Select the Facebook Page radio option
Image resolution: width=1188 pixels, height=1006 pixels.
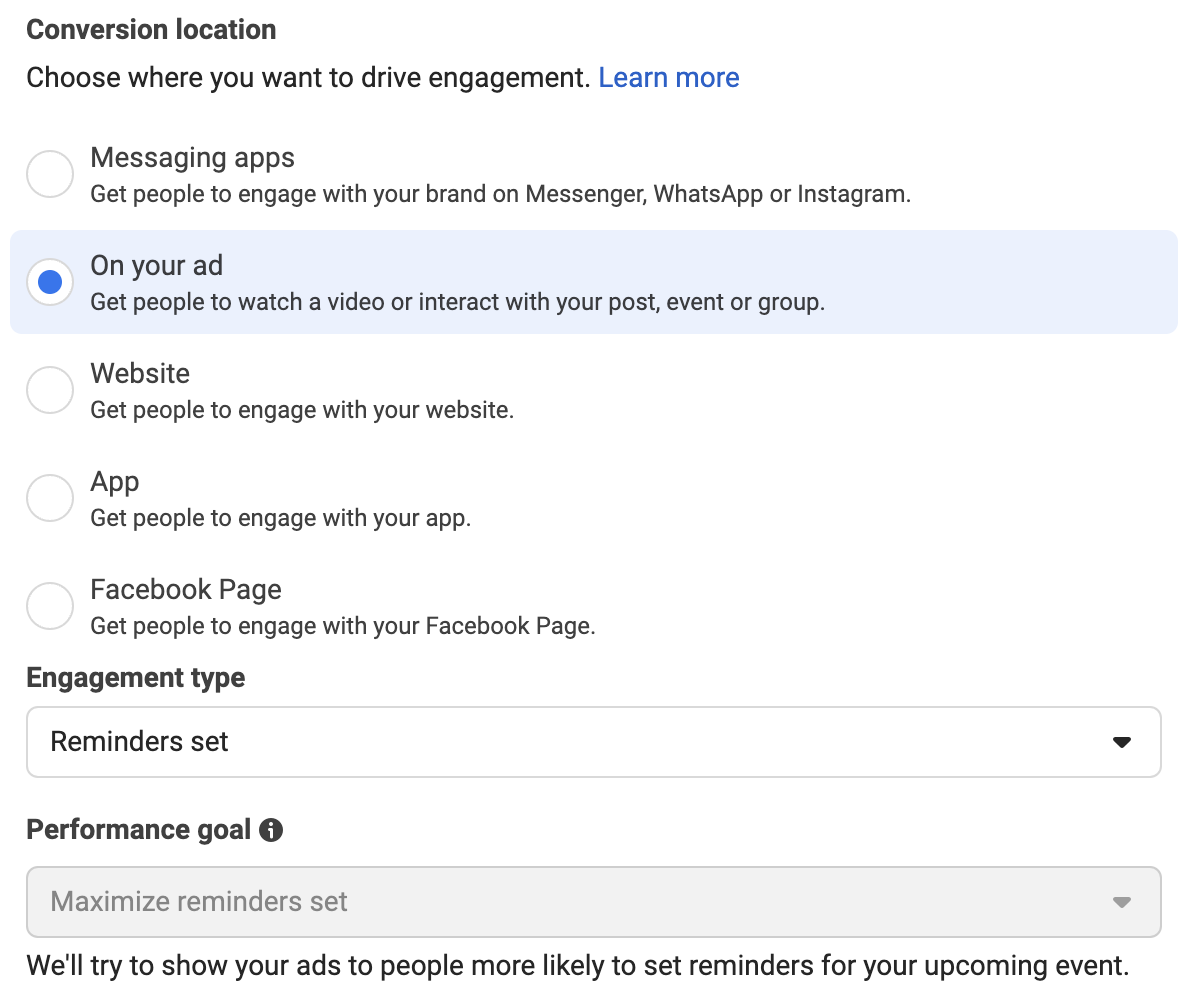(x=50, y=606)
